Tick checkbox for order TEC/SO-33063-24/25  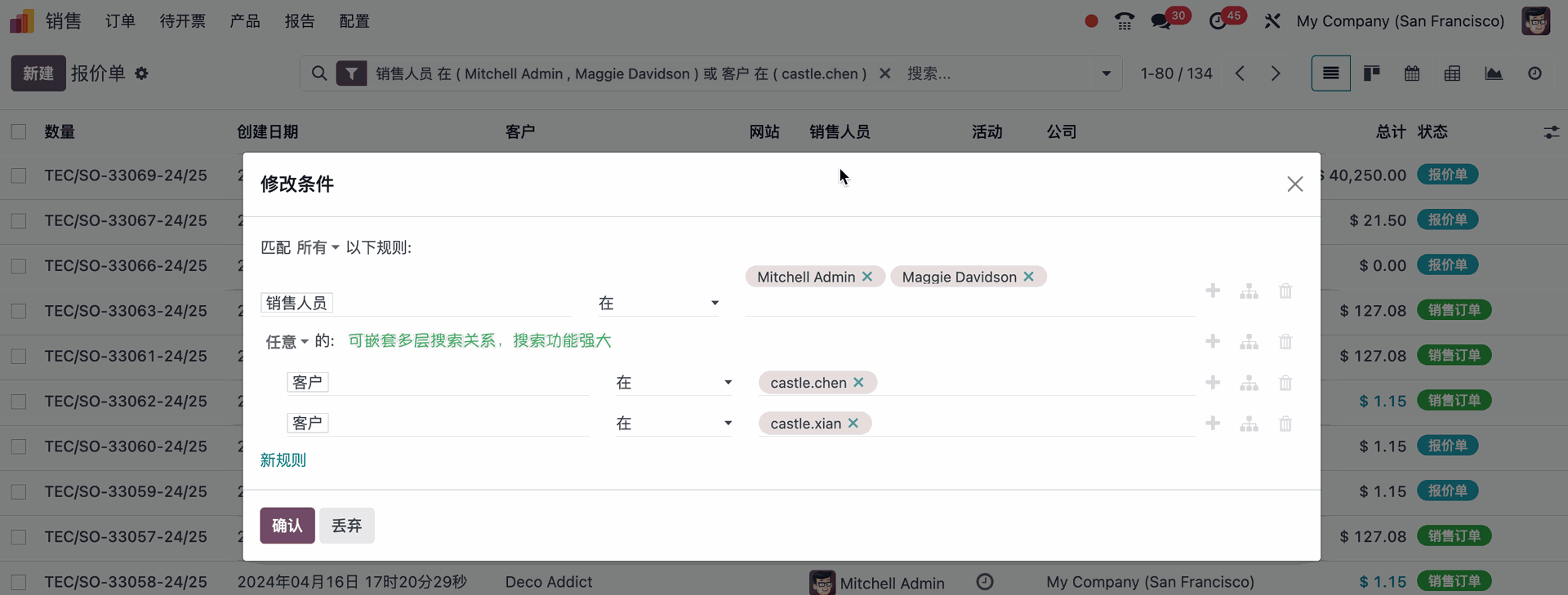[19, 311]
